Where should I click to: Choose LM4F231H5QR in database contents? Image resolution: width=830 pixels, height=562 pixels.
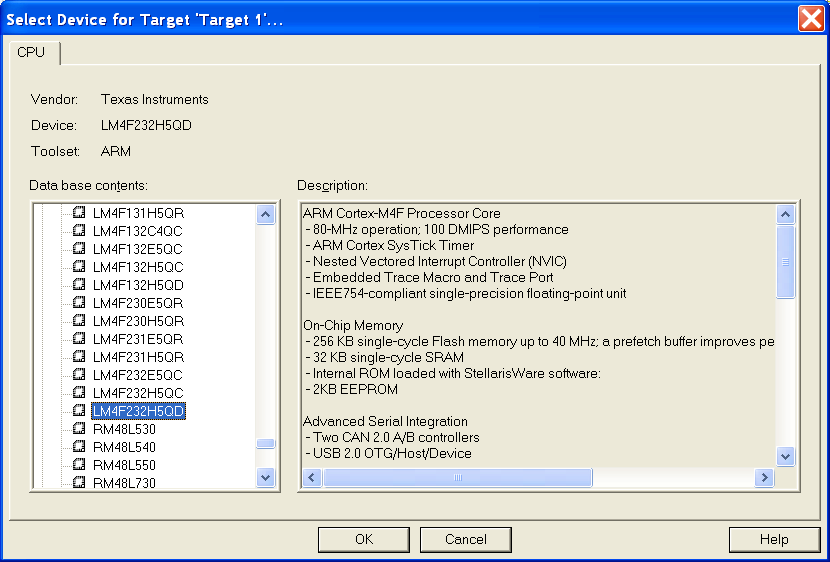pyautogui.click(x=138, y=357)
